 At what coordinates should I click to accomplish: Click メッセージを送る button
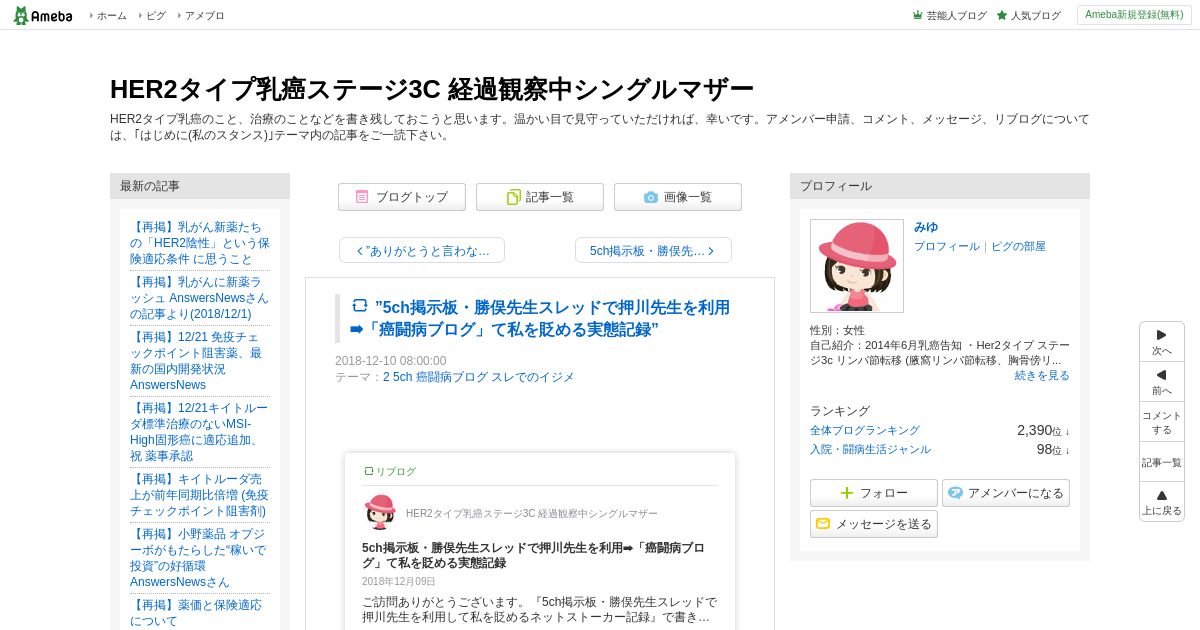(x=874, y=524)
